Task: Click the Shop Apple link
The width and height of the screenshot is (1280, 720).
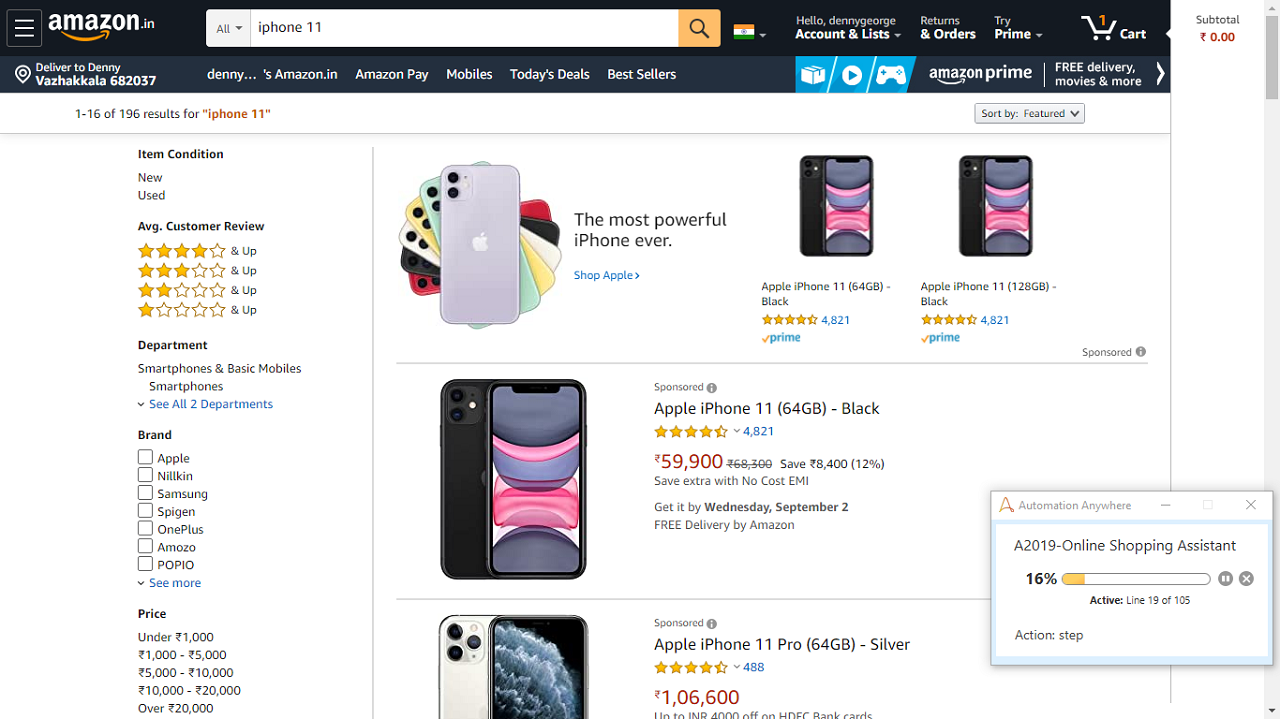Action: coord(606,275)
